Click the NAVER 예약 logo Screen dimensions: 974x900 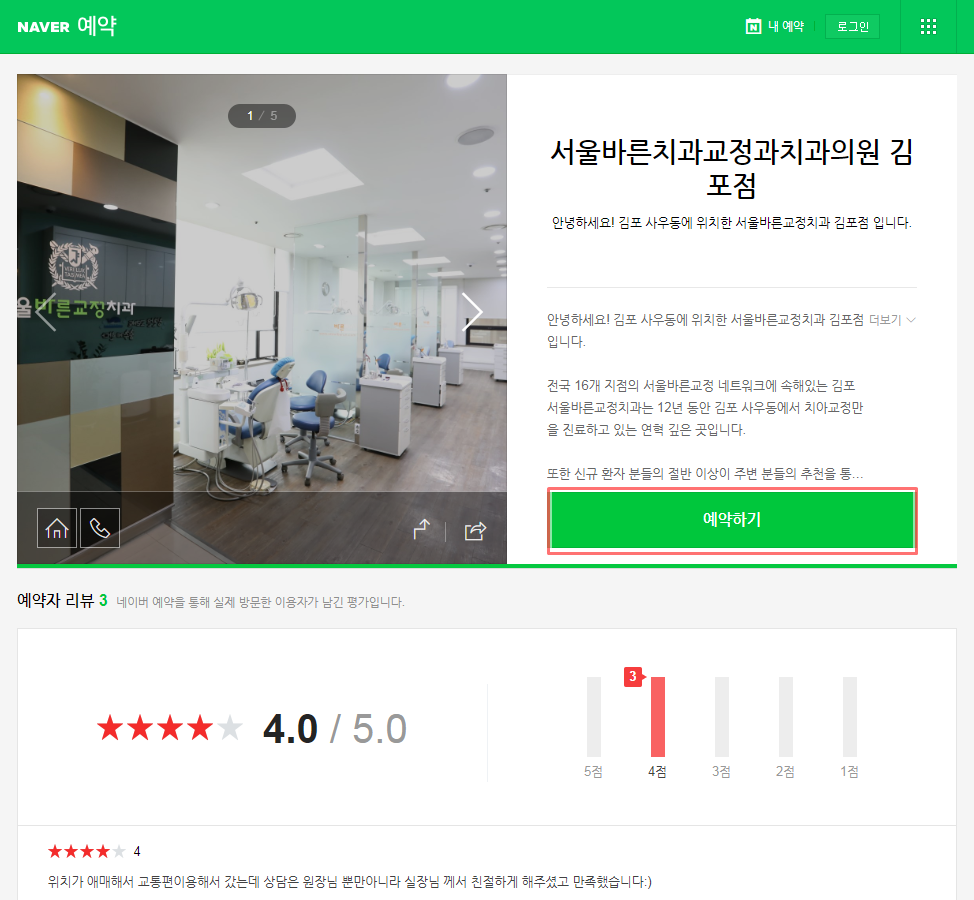66,26
